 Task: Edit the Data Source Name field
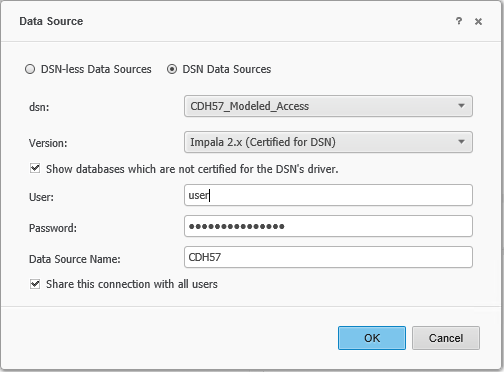coord(328,257)
